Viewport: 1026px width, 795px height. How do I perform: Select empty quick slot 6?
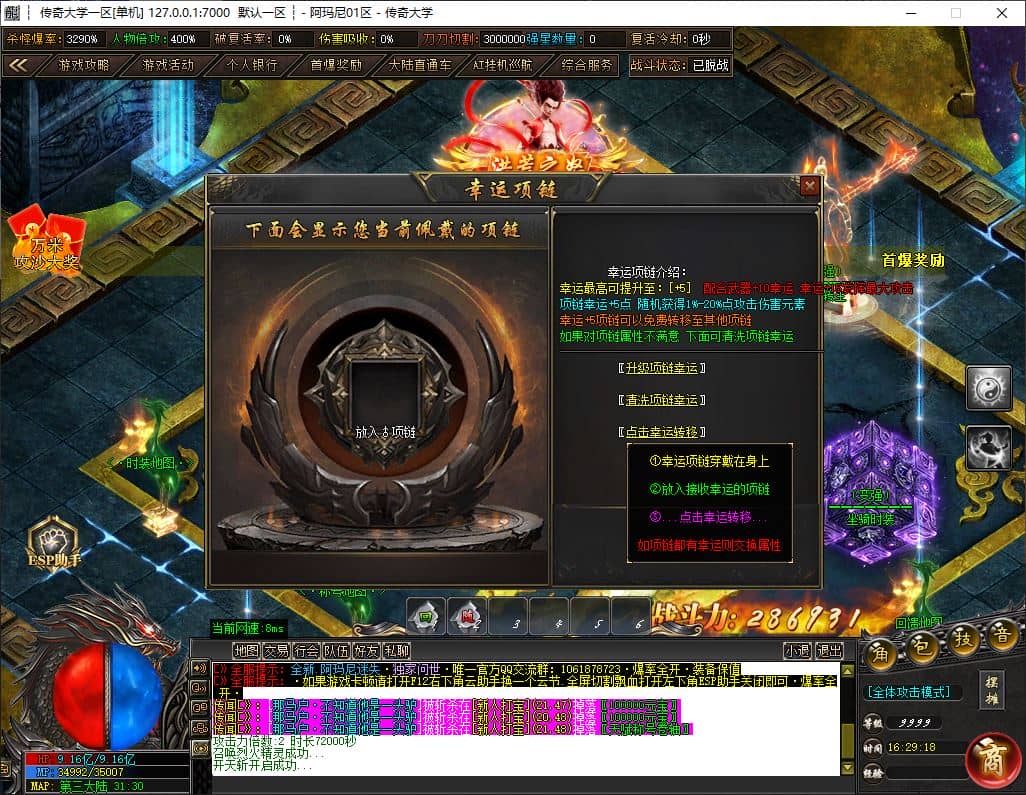631,616
